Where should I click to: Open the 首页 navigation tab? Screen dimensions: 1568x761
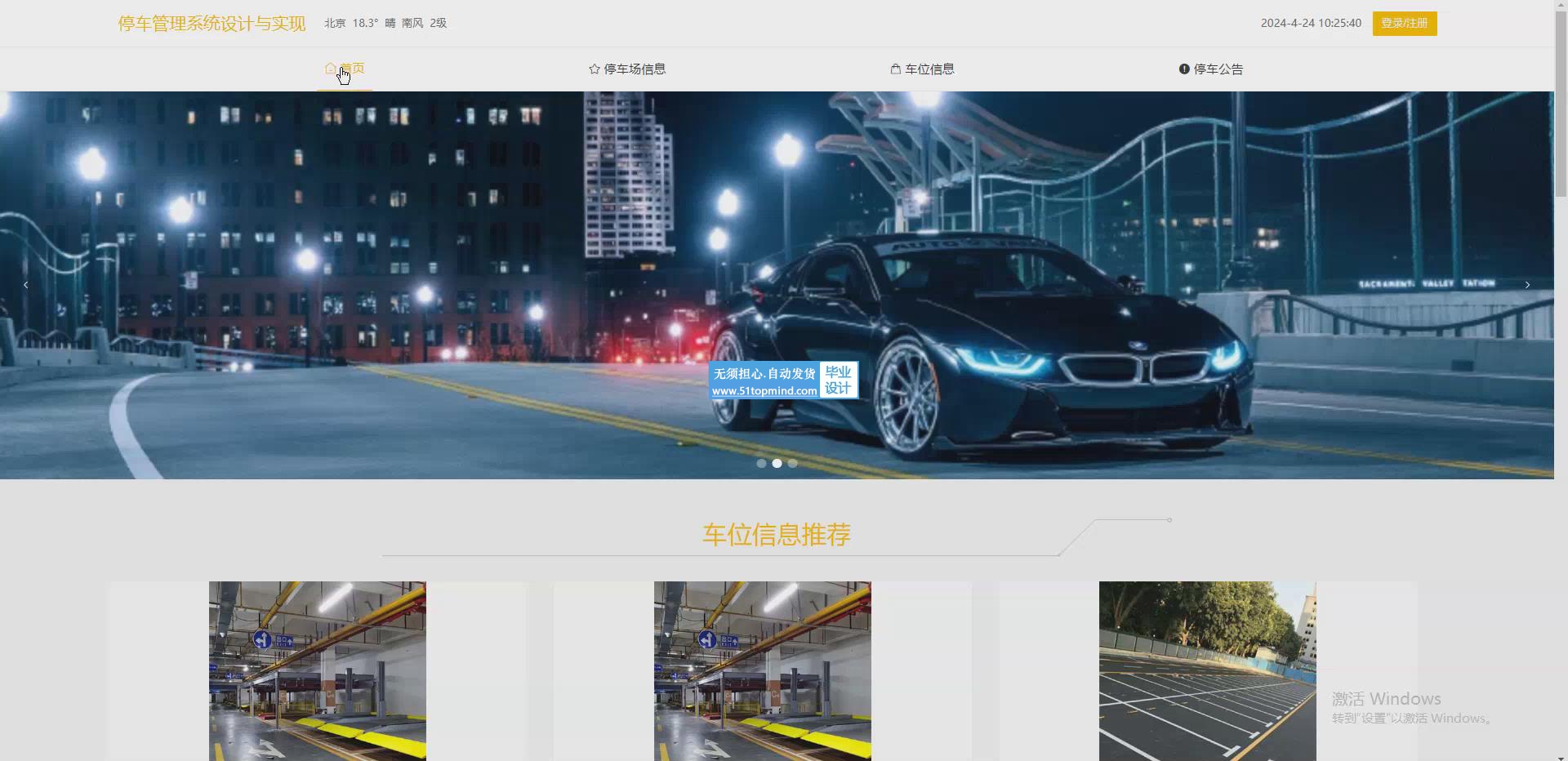345,69
